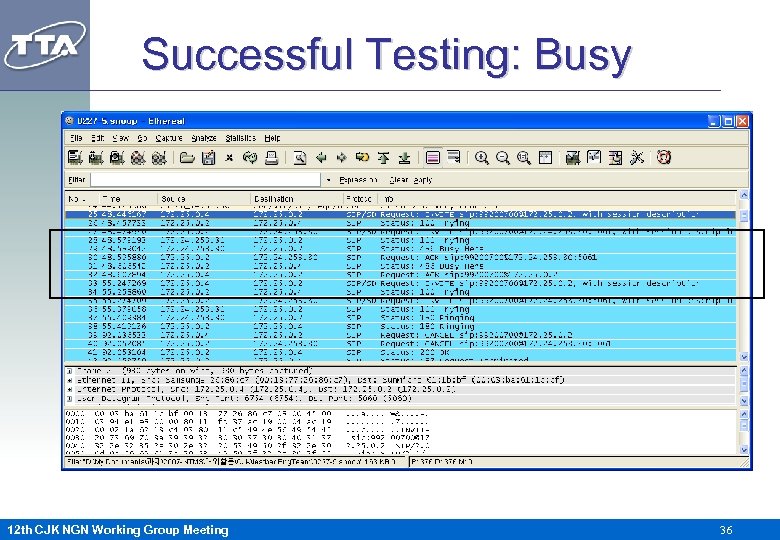
Task: Sort by the Protocol column header
Action: pyautogui.click(x=360, y=198)
